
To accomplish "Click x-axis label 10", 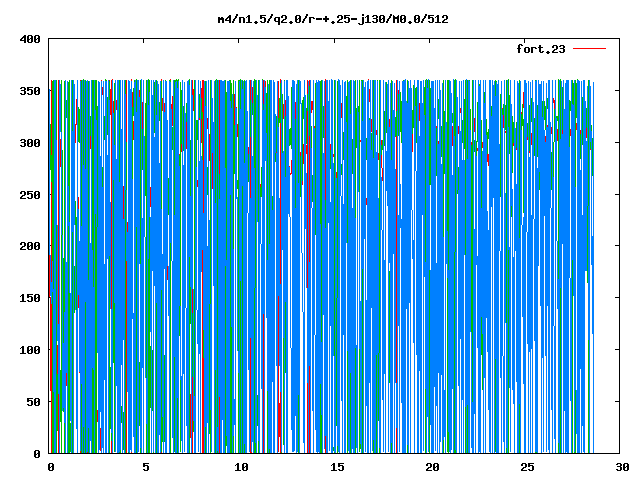I will (x=241, y=467).
